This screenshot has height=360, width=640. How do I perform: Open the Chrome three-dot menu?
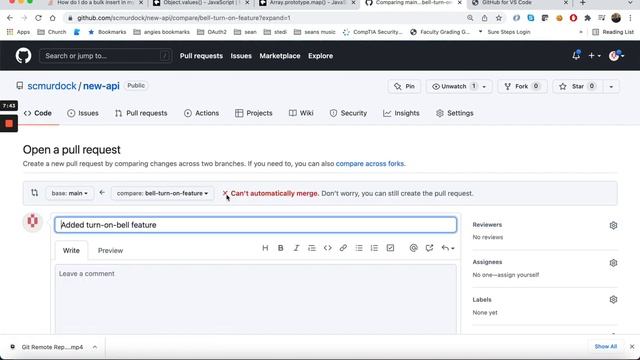tap(631, 18)
